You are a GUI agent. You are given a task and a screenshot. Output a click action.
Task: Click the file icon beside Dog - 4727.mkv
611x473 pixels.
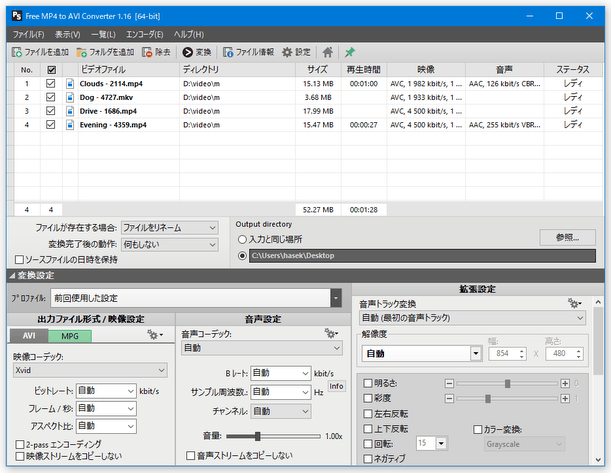pyautogui.click(x=70, y=97)
